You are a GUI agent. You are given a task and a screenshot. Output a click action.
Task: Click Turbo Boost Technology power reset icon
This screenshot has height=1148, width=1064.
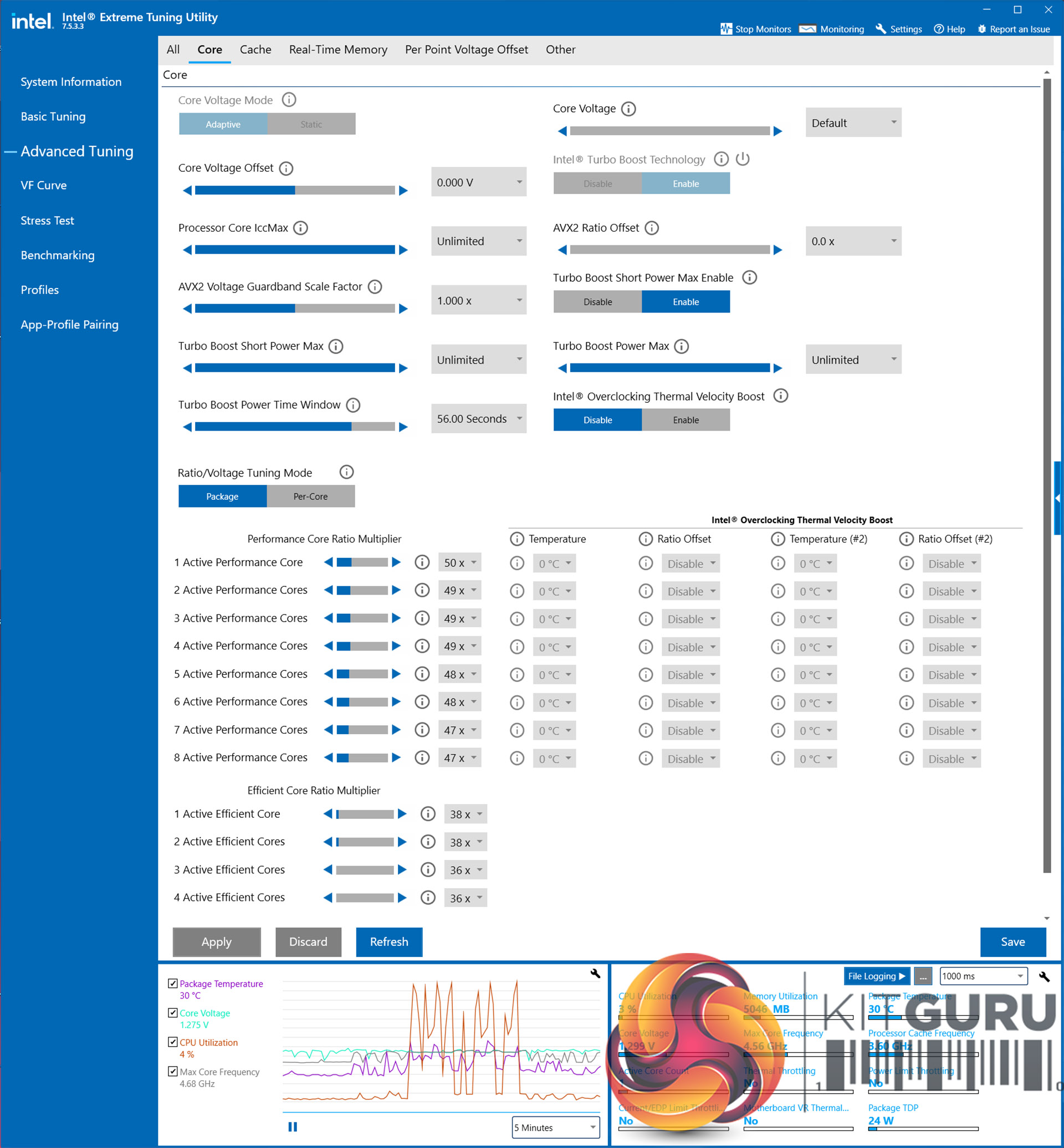(x=743, y=159)
